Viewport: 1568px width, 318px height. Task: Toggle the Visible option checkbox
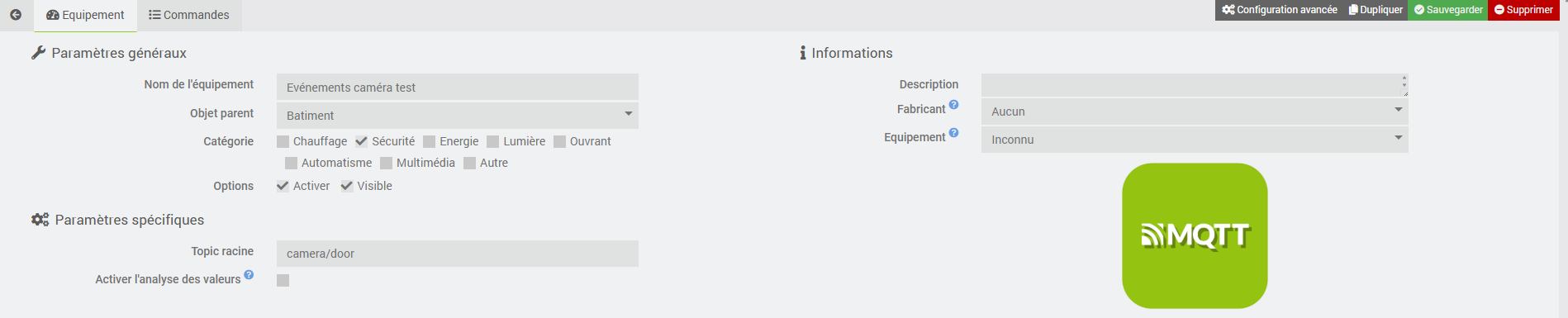click(347, 186)
